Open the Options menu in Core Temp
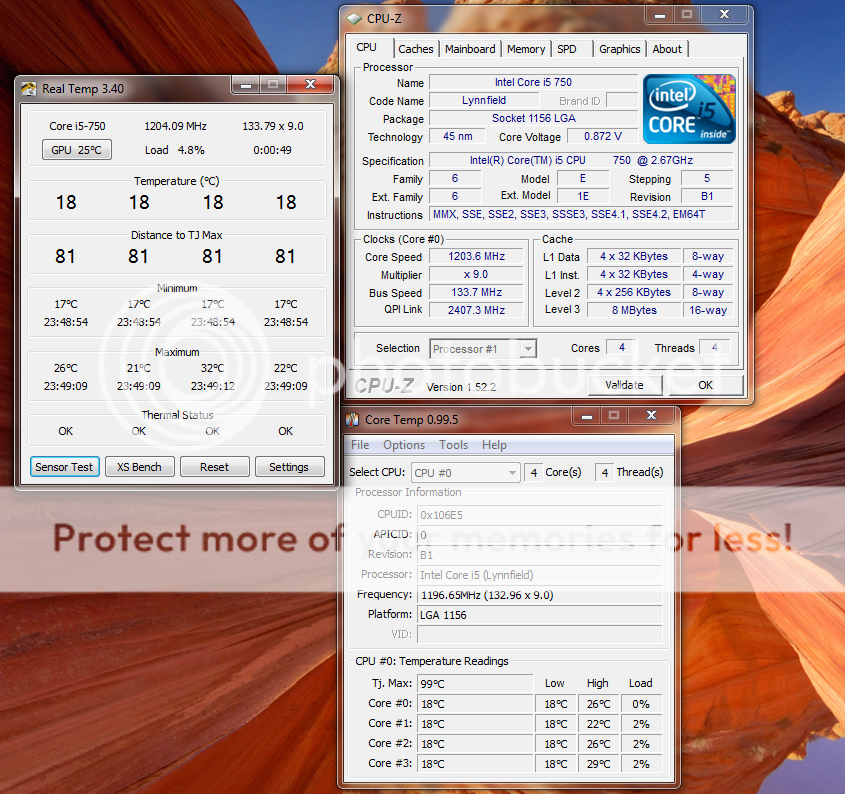The height and width of the screenshot is (794, 845). pos(404,445)
